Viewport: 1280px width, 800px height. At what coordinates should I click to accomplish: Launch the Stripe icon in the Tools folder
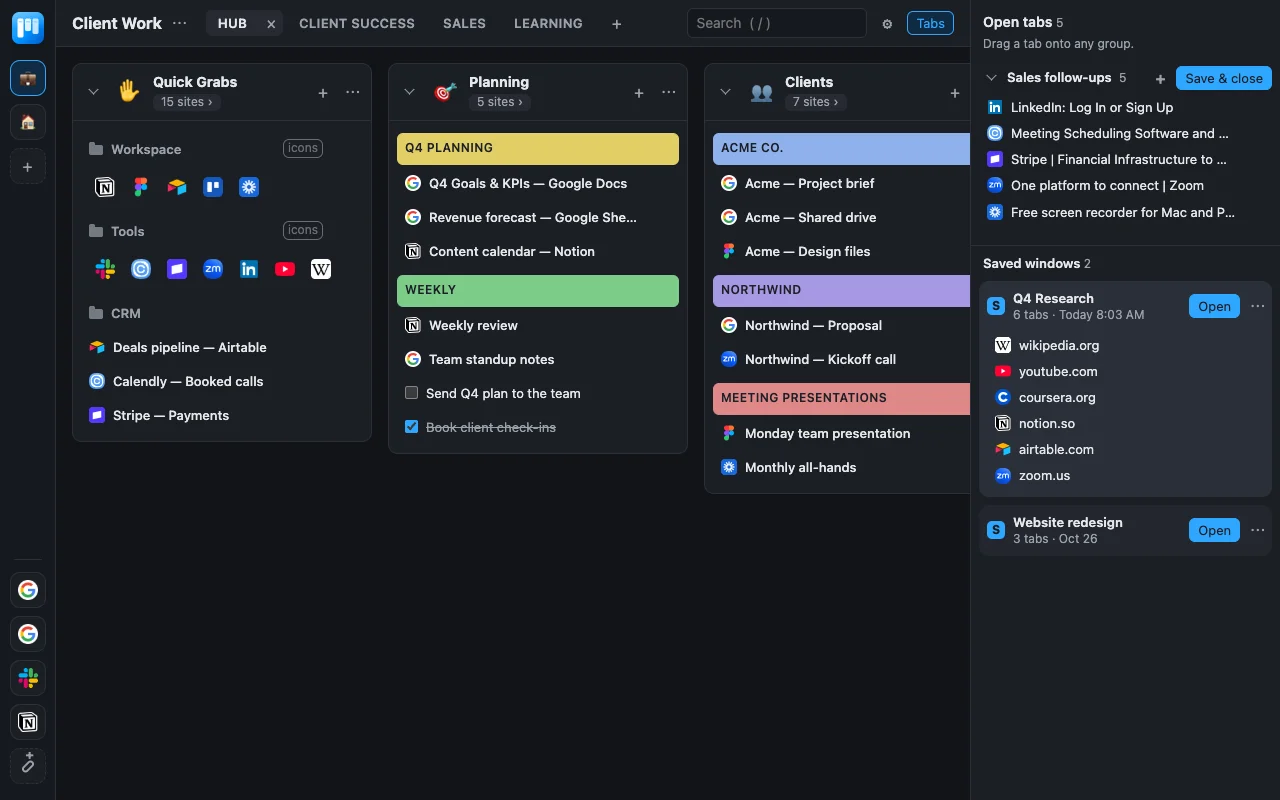[177, 269]
